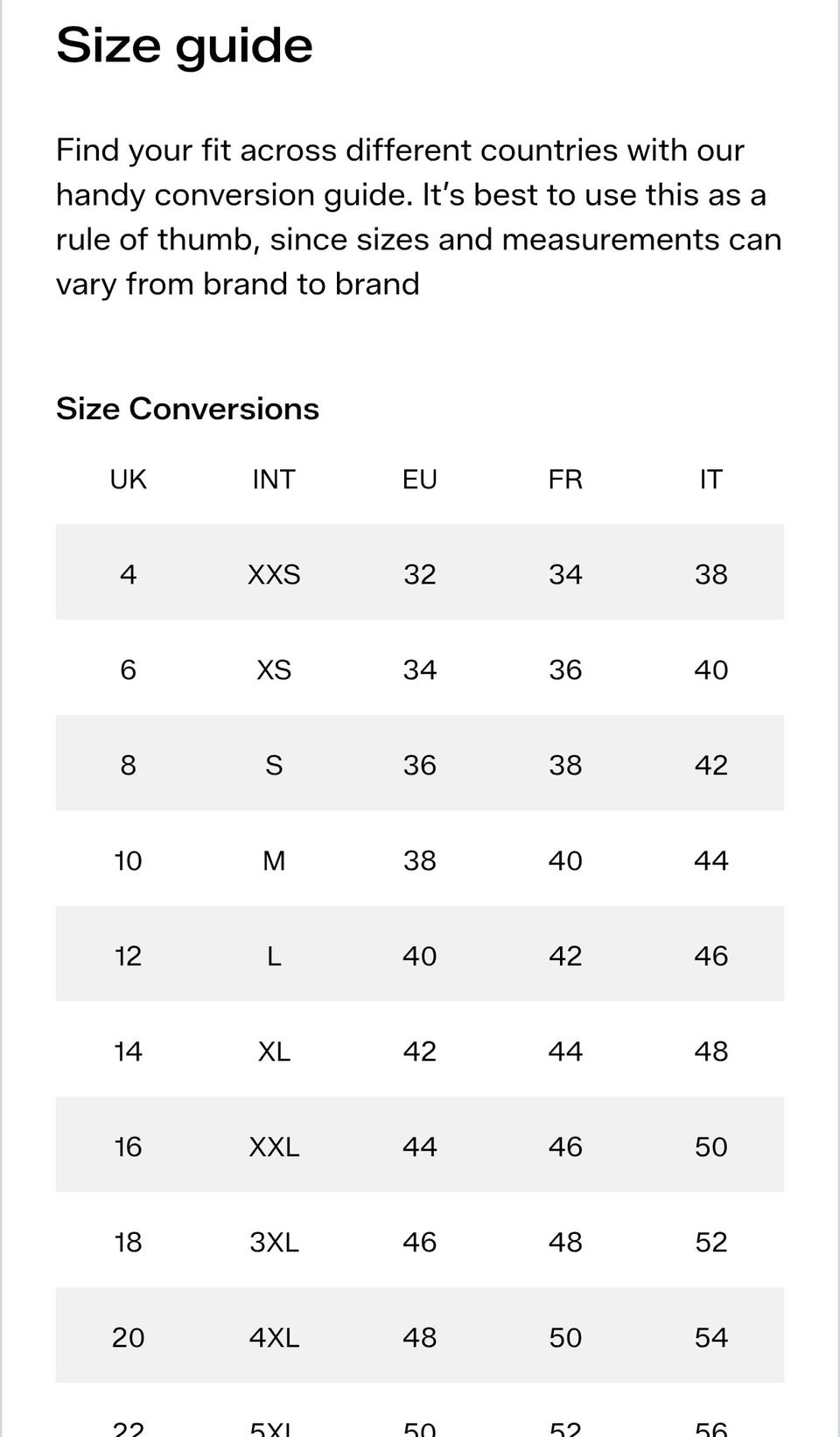Viewport: 840px width, 1437px height.
Task: Select UK size 6 cell
Action: click(128, 669)
